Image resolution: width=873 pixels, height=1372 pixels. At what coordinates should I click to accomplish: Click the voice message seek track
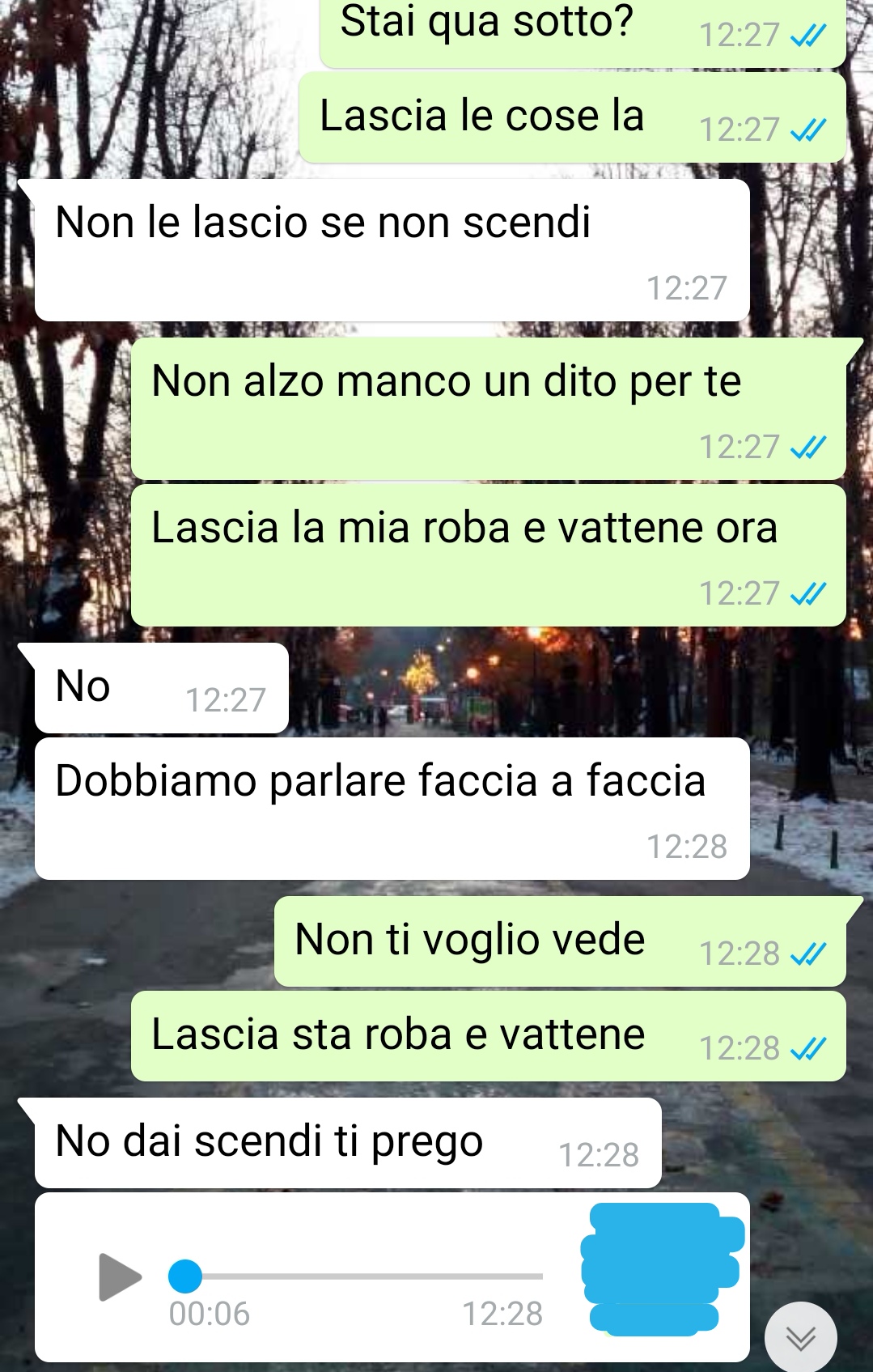[356, 1276]
